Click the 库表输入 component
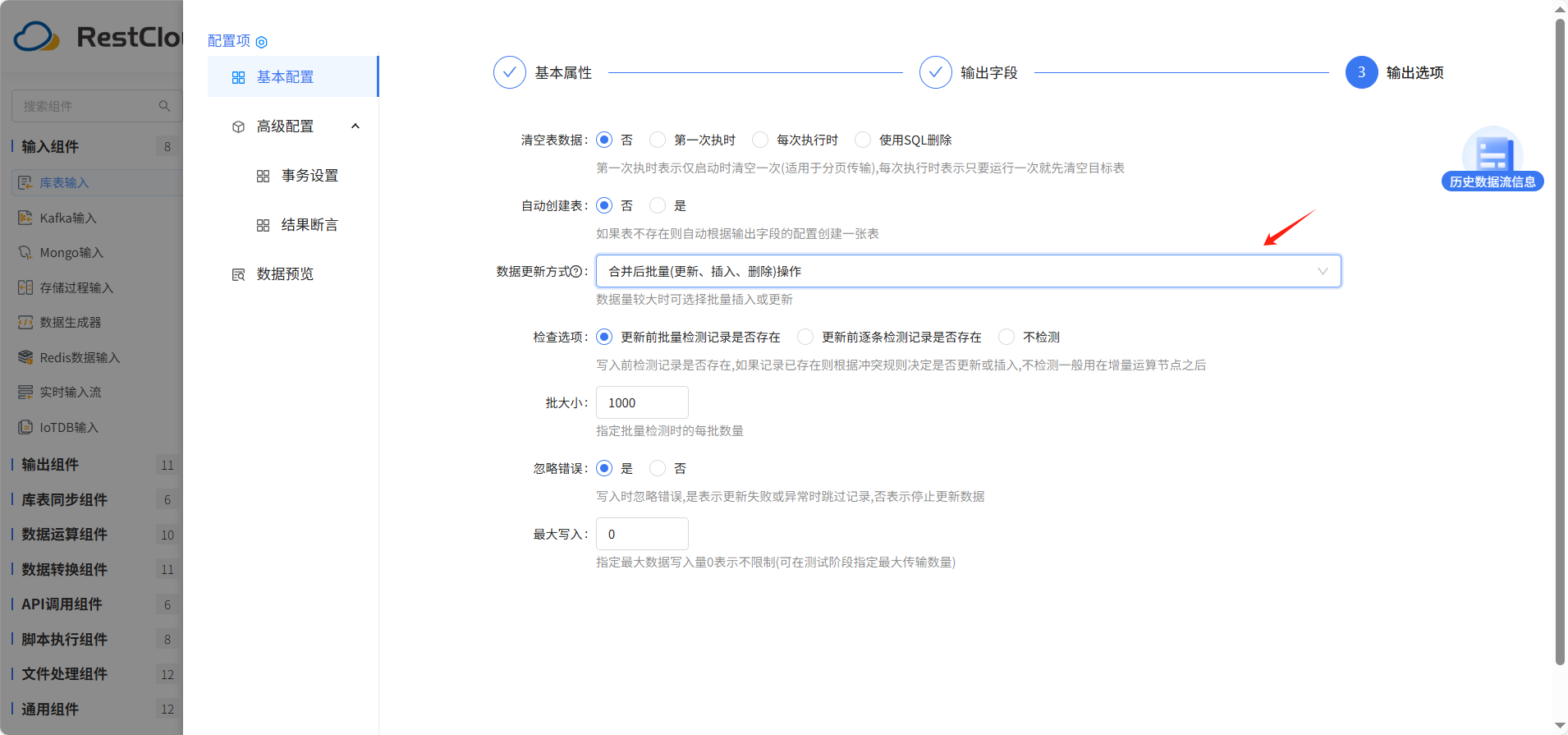This screenshot has width=1568, height=735. point(97,182)
